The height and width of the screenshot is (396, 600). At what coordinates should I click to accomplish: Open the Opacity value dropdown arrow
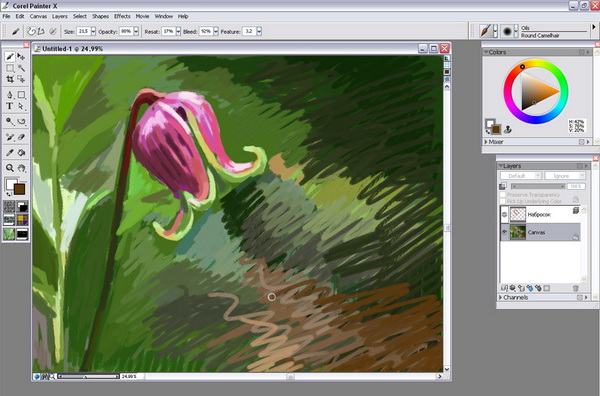pos(136,31)
